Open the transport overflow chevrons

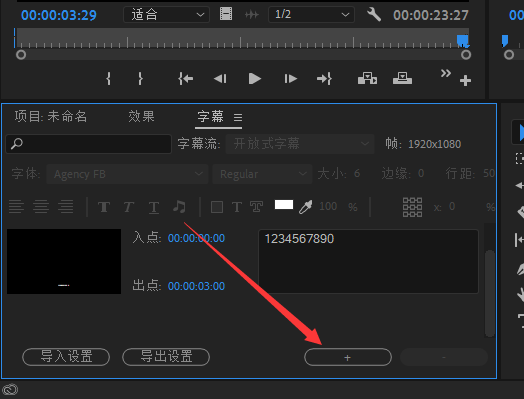446,73
